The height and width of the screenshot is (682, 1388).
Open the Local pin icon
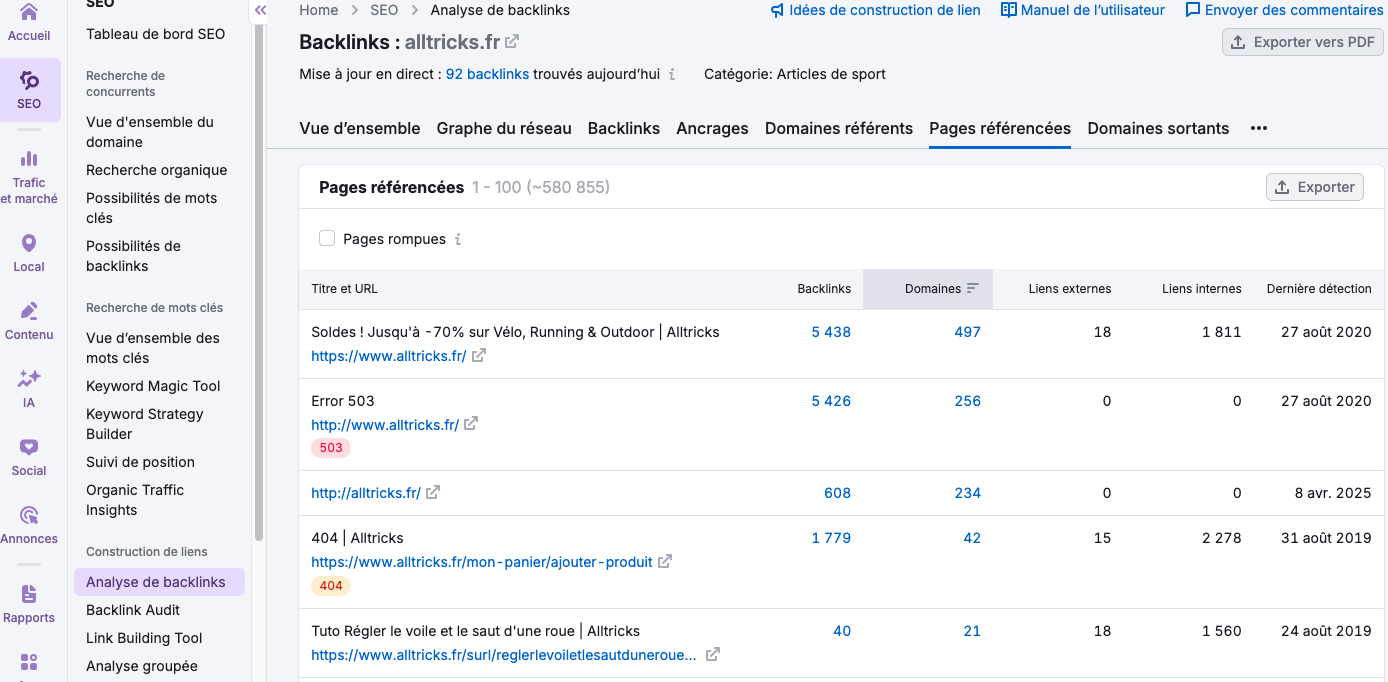click(x=29, y=243)
